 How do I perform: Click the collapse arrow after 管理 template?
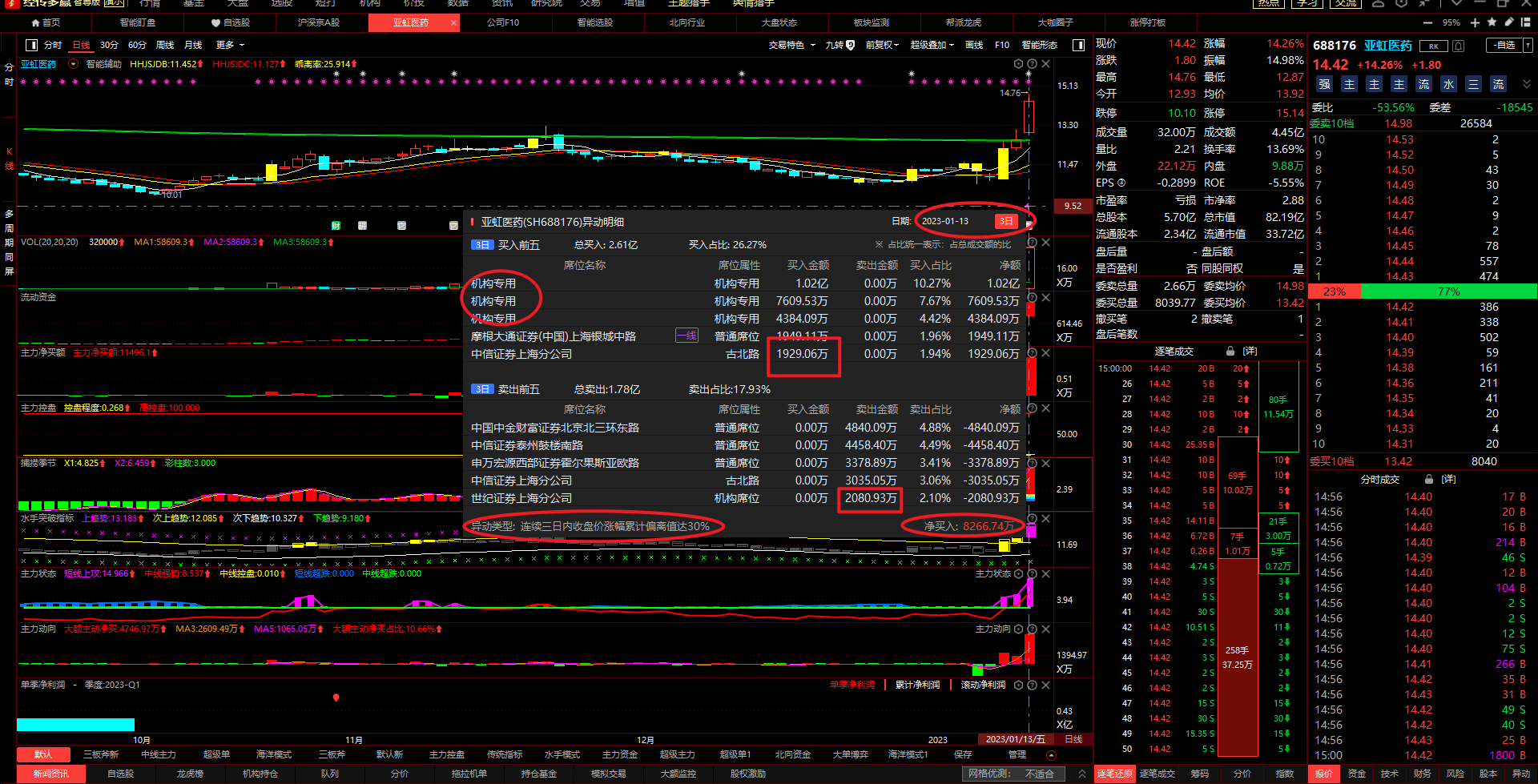[1052, 754]
